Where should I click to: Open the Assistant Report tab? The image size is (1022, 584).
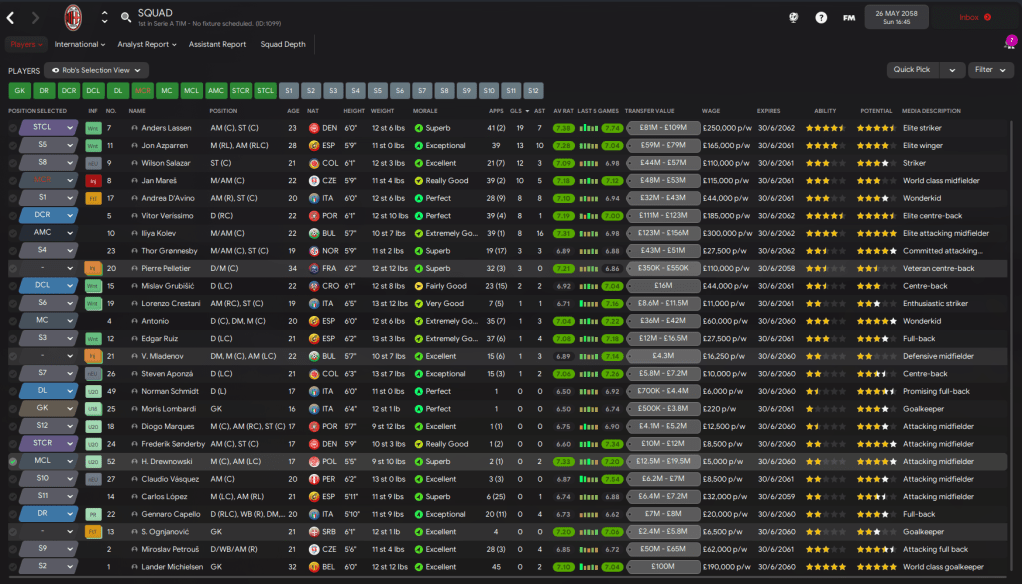coord(217,44)
